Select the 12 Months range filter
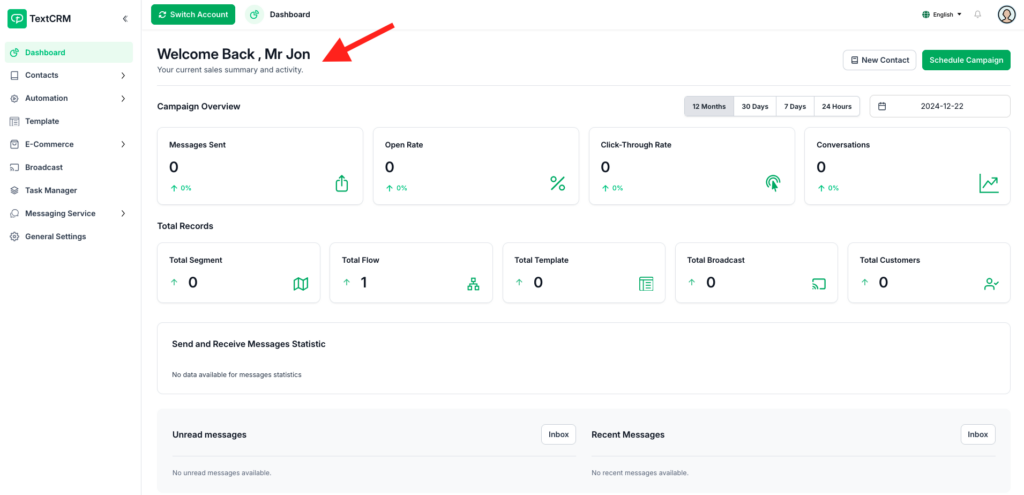The width and height of the screenshot is (1024, 495). [x=709, y=106]
